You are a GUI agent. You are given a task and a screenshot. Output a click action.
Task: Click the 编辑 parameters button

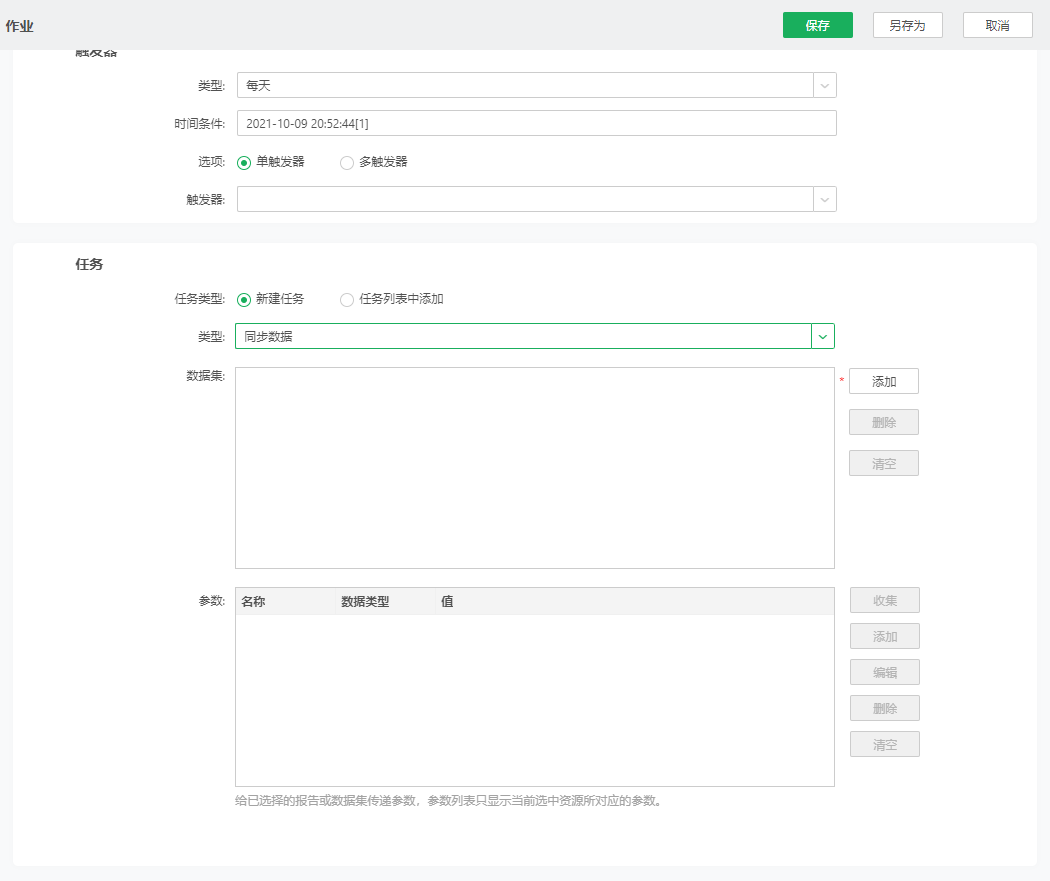click(884, 672)
